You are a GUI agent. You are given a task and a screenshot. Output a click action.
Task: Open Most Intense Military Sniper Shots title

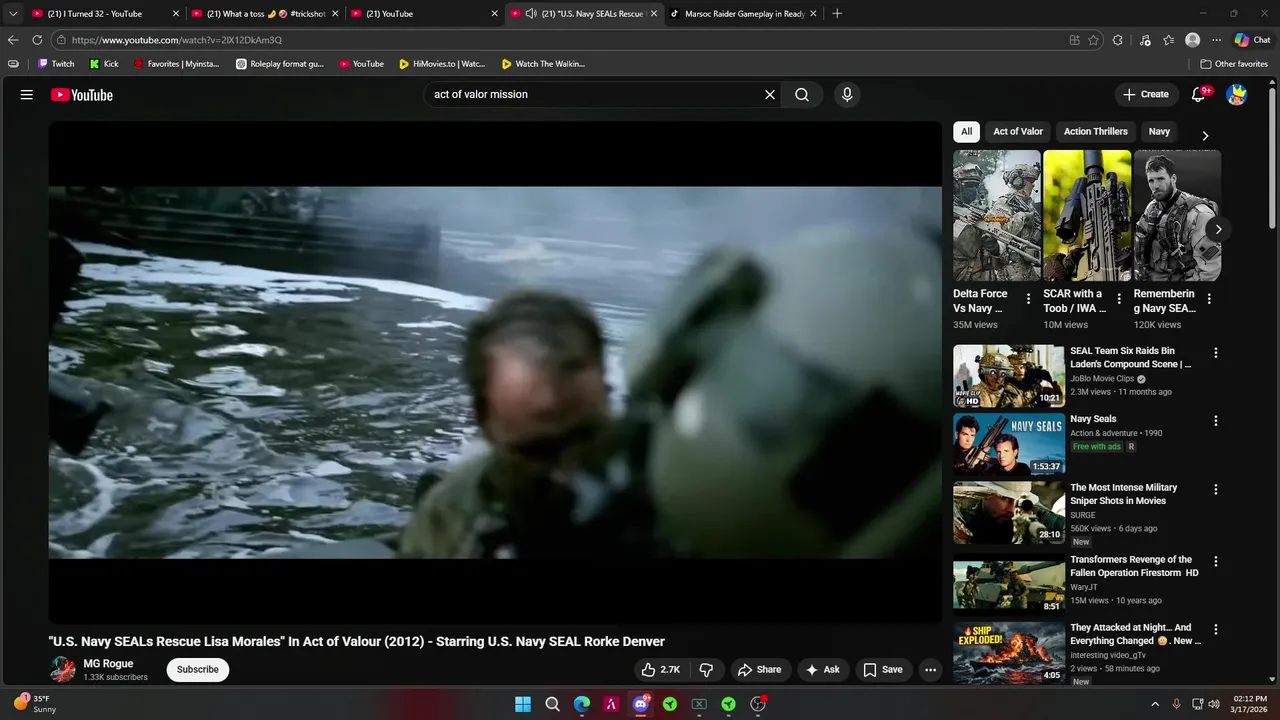tap(1124, 494)
